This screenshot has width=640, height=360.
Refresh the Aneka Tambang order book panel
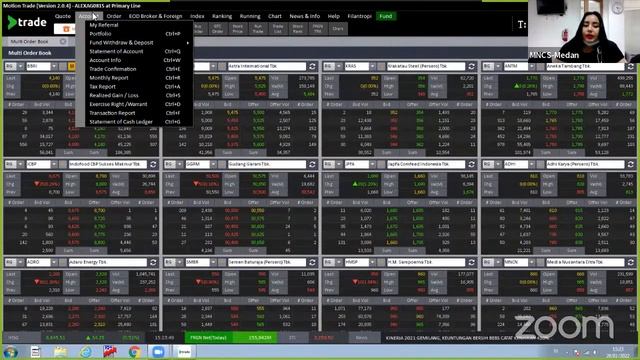tap(631, 66)
